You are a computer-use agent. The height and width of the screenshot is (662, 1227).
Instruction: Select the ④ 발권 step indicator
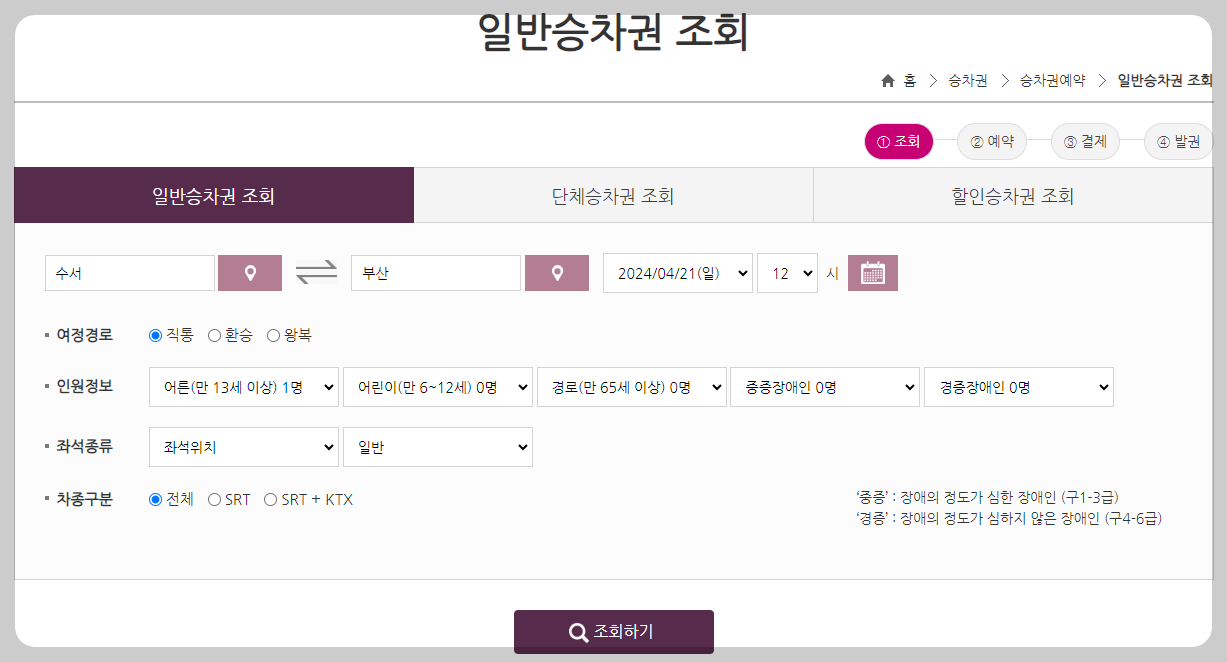coord(1179,141)
